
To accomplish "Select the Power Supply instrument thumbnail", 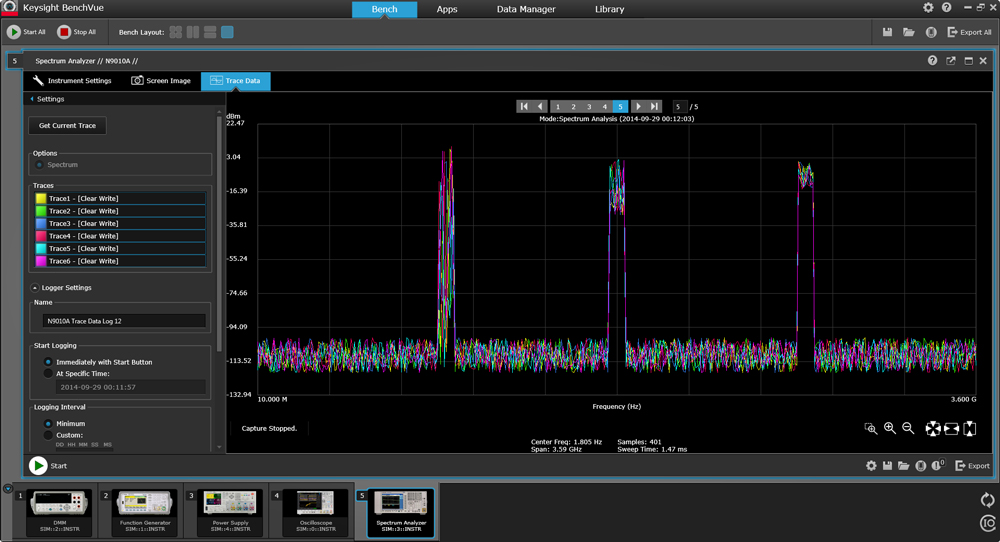I will (230, 512).
